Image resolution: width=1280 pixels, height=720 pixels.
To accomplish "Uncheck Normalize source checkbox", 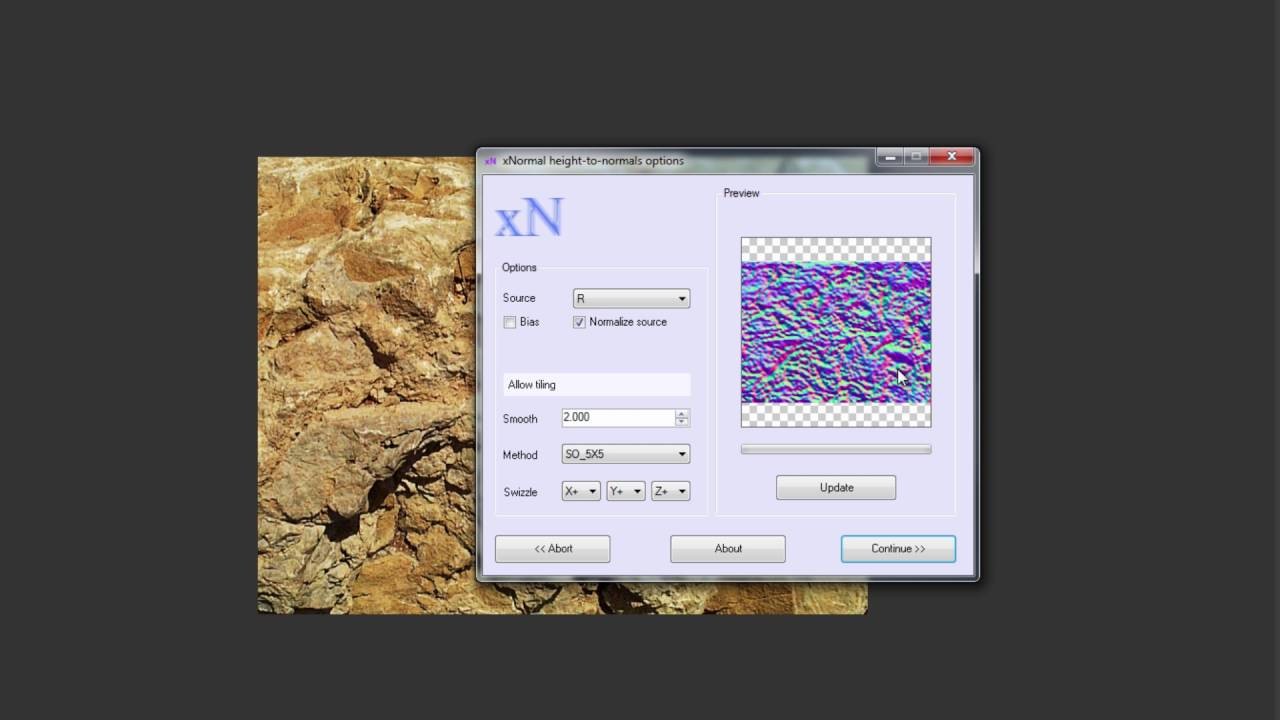I will [579, 322].
